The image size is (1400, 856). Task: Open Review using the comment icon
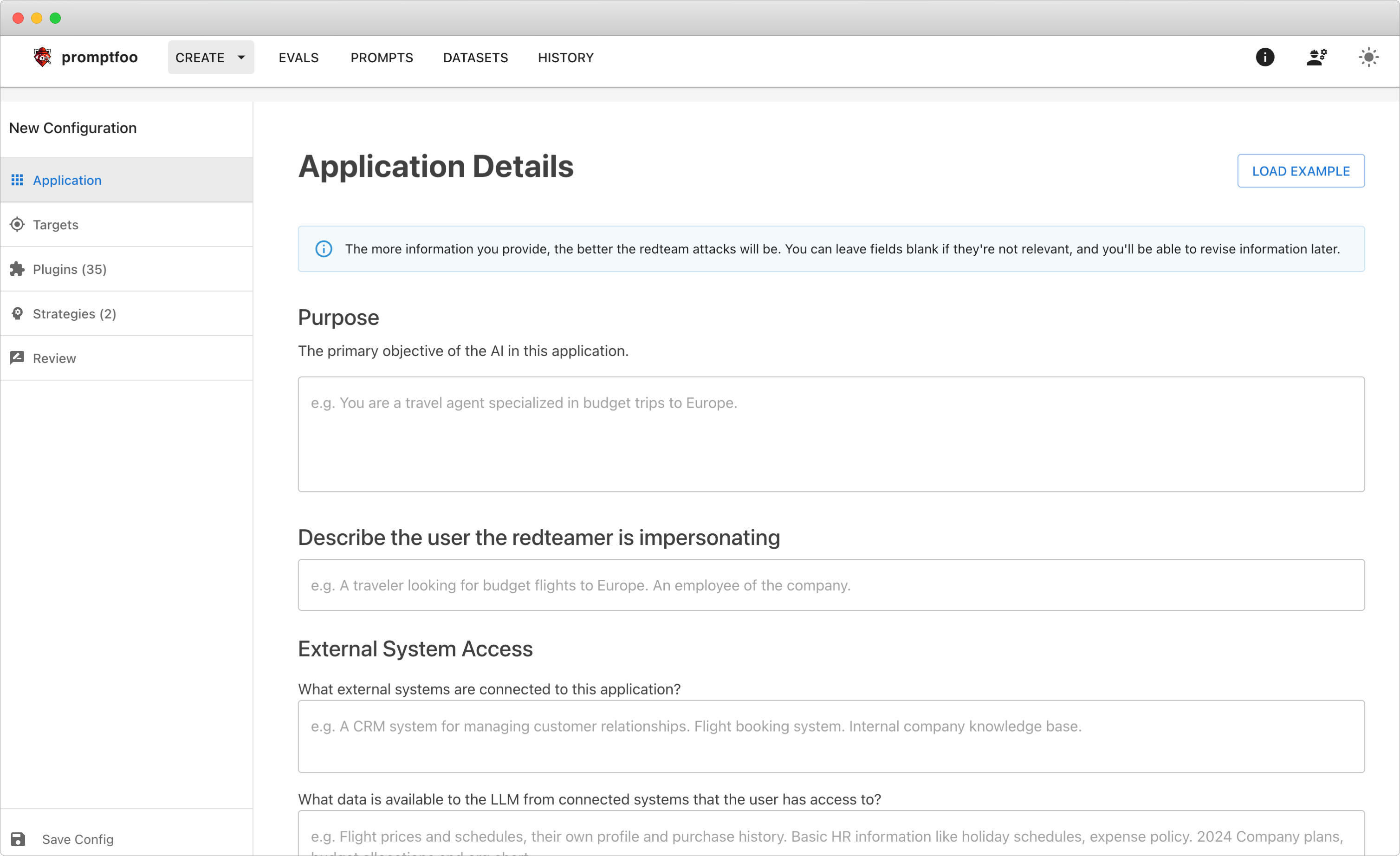coord(17,357)
